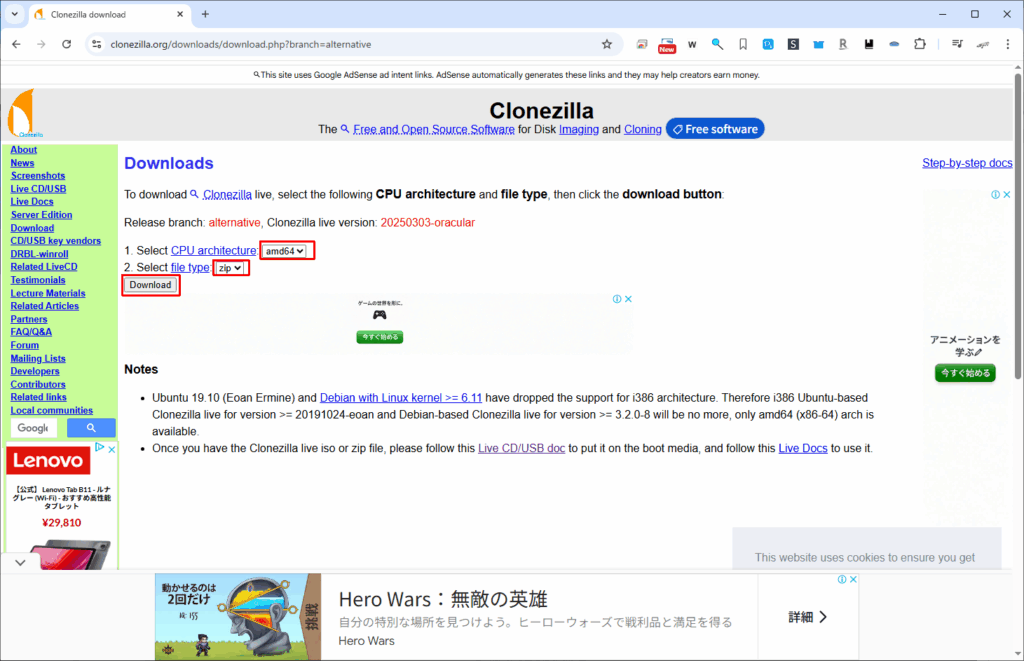
Task: Open the Lecture Materials sidebar link
Action: tap(48, 293)
